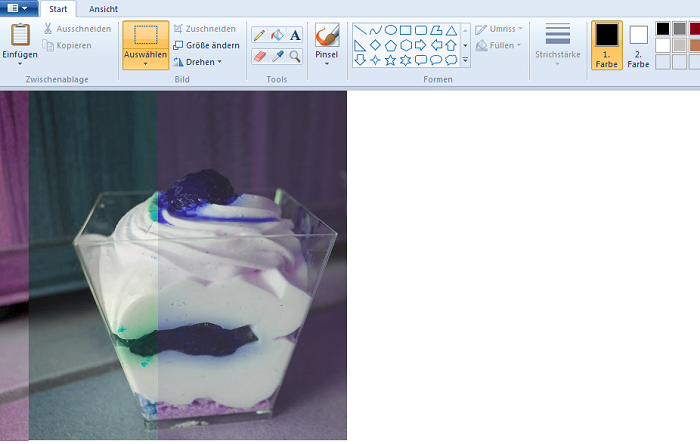Image resolution: width=700 pixels, height=444 pixels.
Task: Choose the Rounded rectangular callout shape
Action: point(421,60)
